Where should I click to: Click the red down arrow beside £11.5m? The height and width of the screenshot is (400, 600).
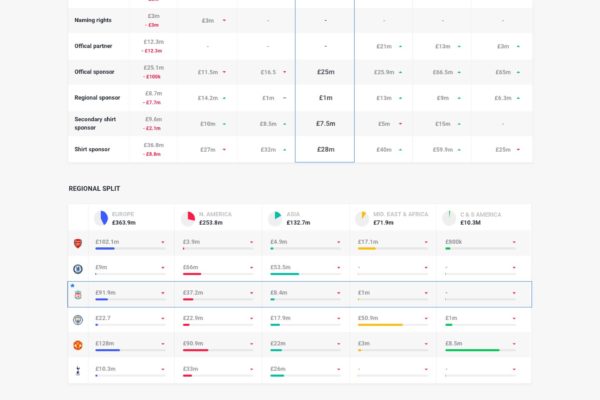click(224, 72)
